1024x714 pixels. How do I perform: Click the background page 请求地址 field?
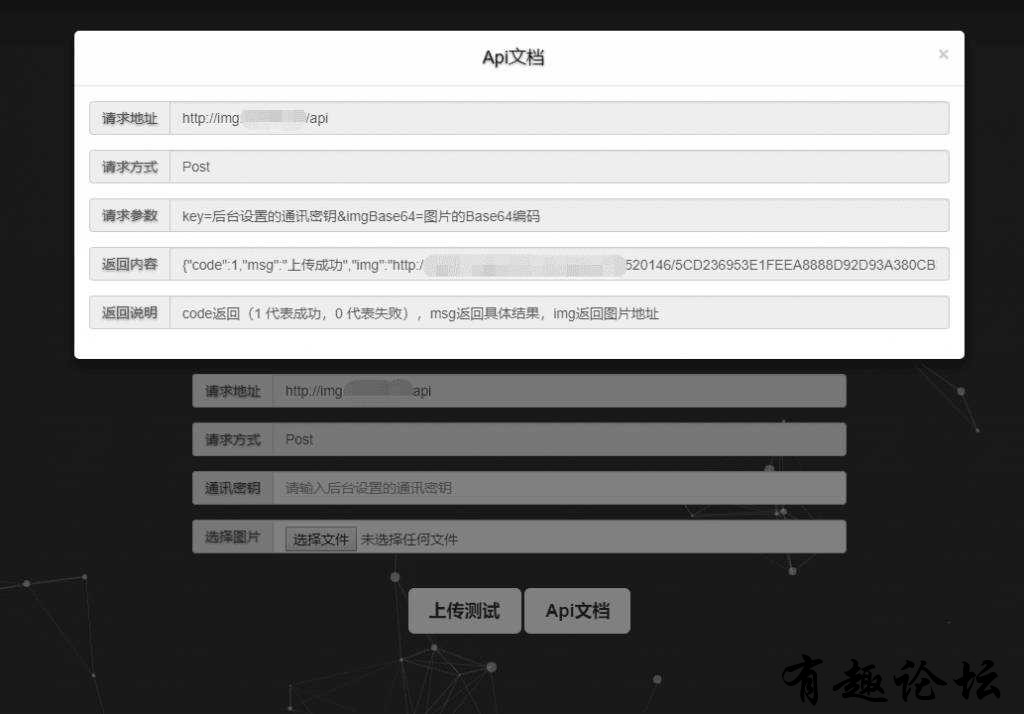tap(559, 391)
